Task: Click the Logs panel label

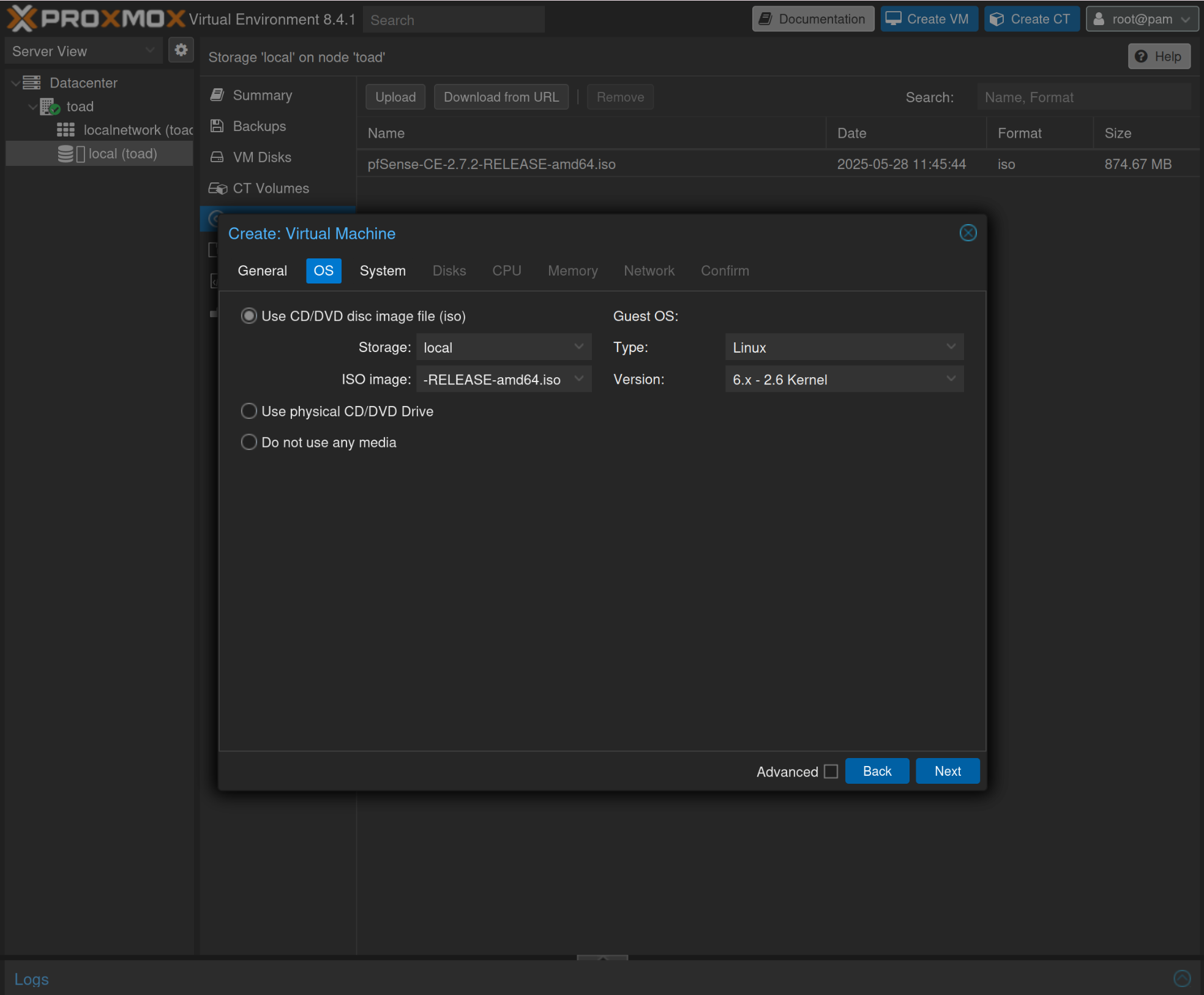Action: [x=32, y=979]
